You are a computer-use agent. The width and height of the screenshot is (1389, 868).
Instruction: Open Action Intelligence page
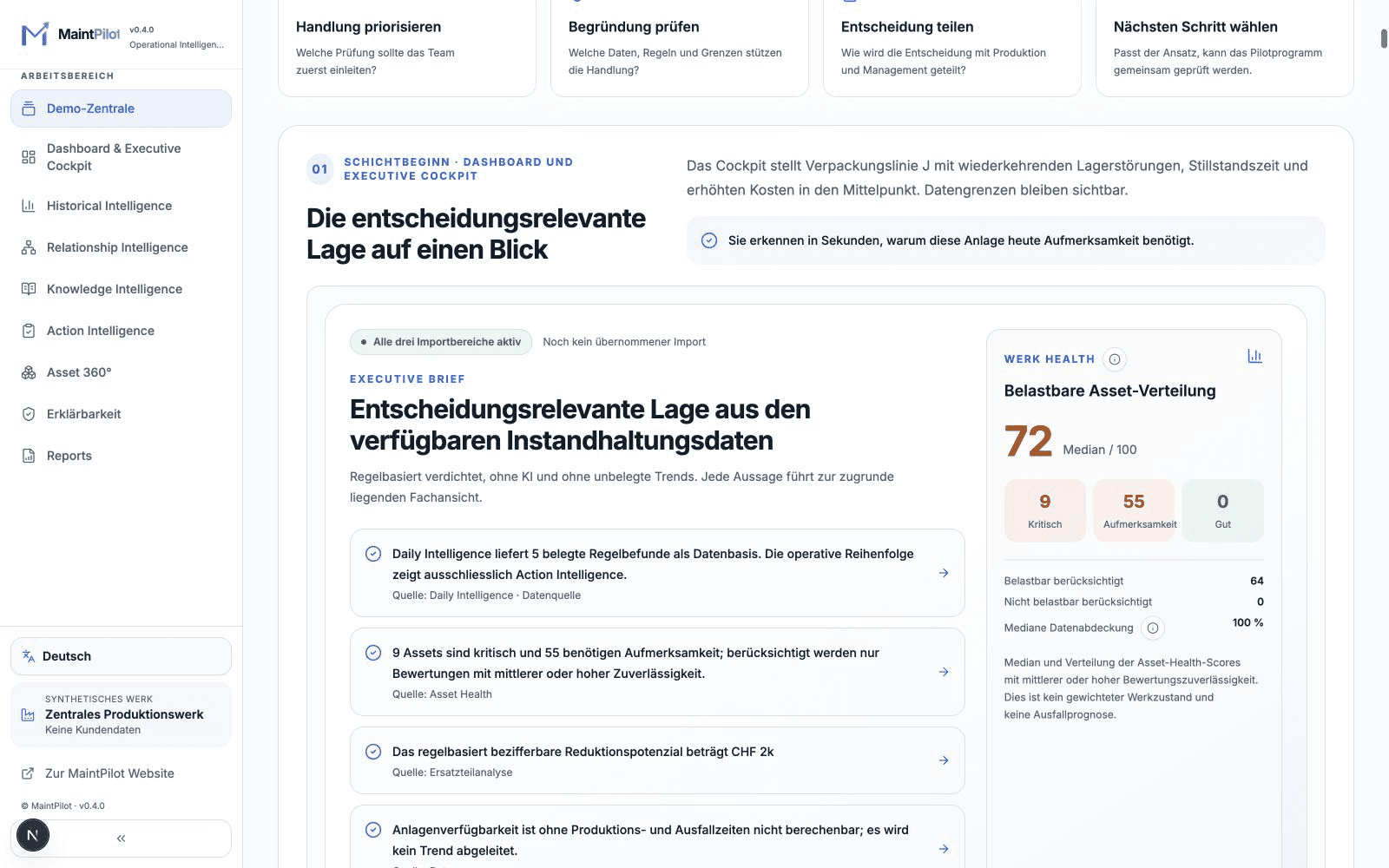point(121,331)
